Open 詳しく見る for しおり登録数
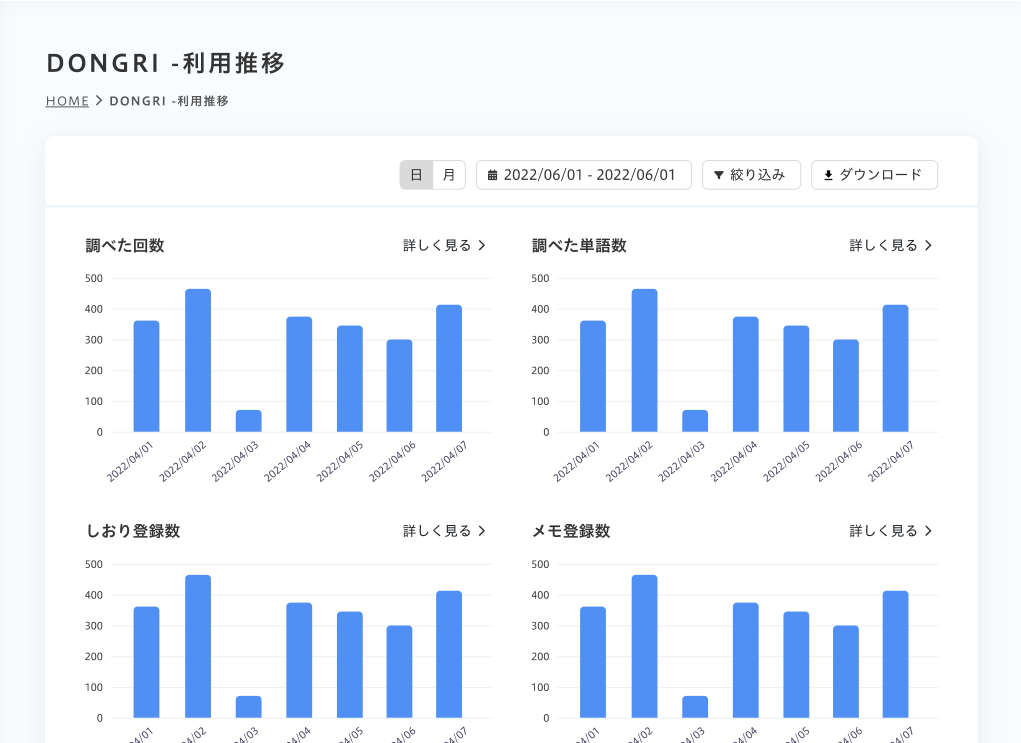 (444, 531)
